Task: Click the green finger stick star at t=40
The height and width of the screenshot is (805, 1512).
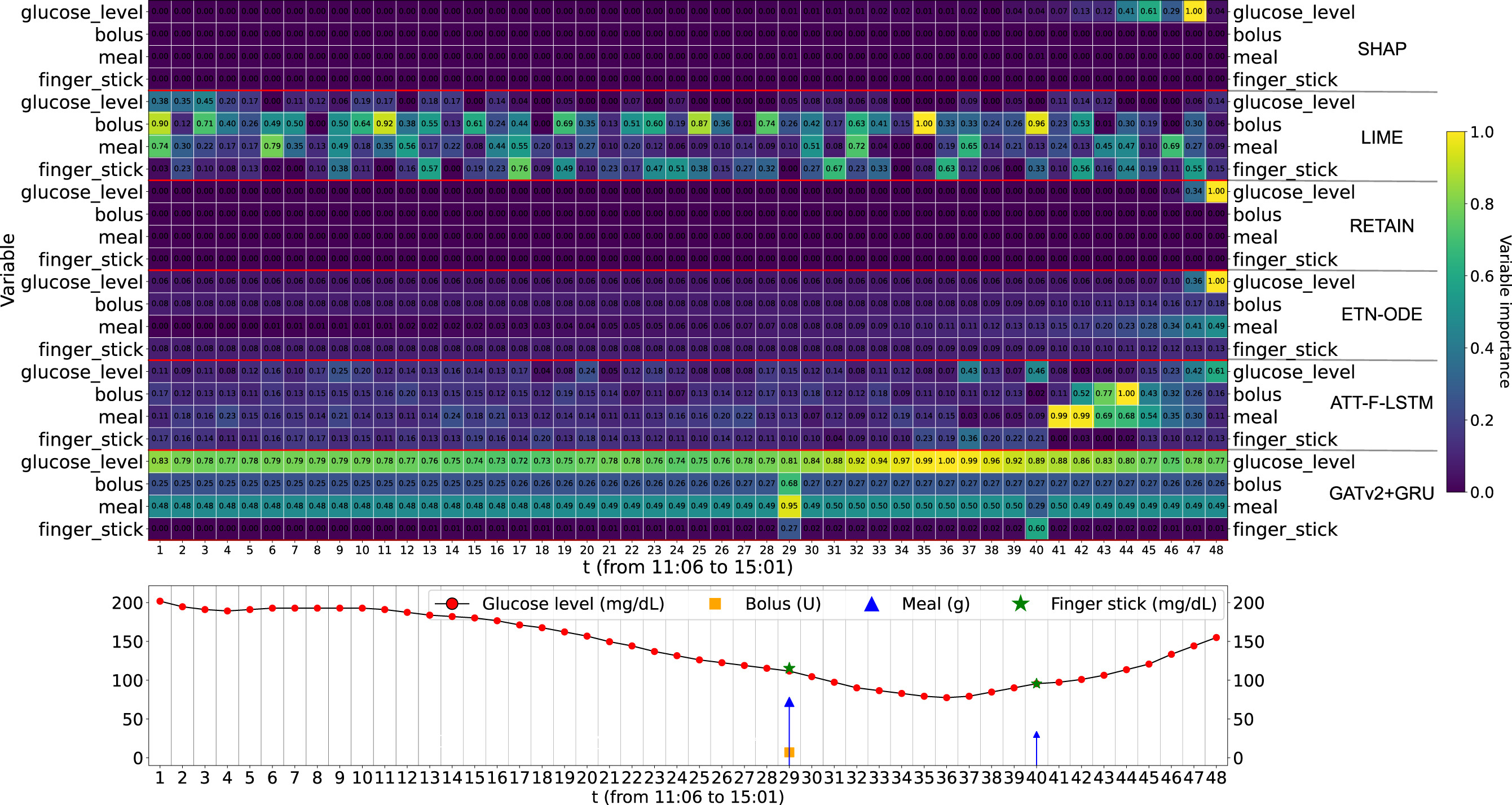Action: [1037, 684]
